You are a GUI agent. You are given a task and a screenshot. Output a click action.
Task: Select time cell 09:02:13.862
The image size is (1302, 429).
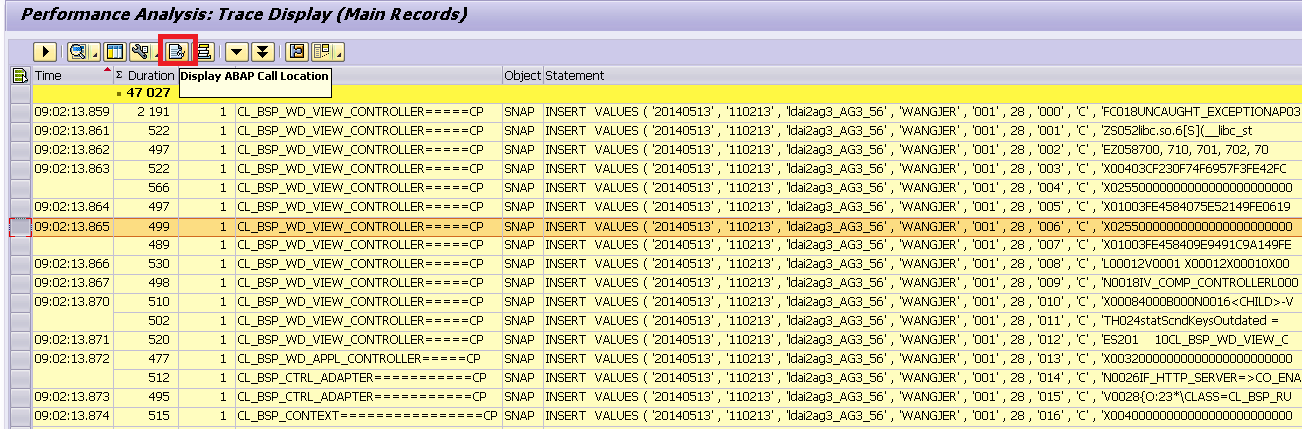(72, 149)
